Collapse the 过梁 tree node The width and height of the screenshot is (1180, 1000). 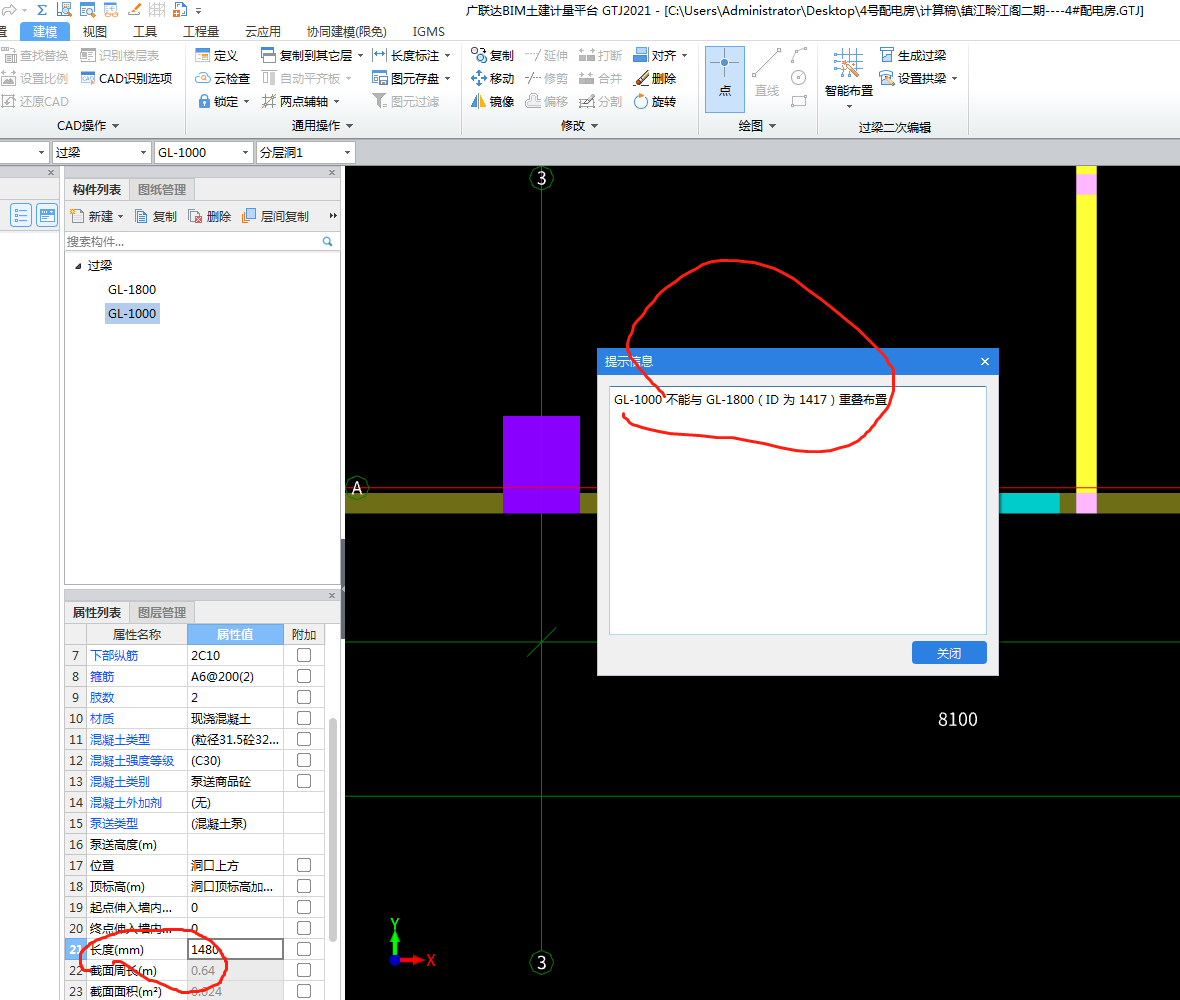78,266
